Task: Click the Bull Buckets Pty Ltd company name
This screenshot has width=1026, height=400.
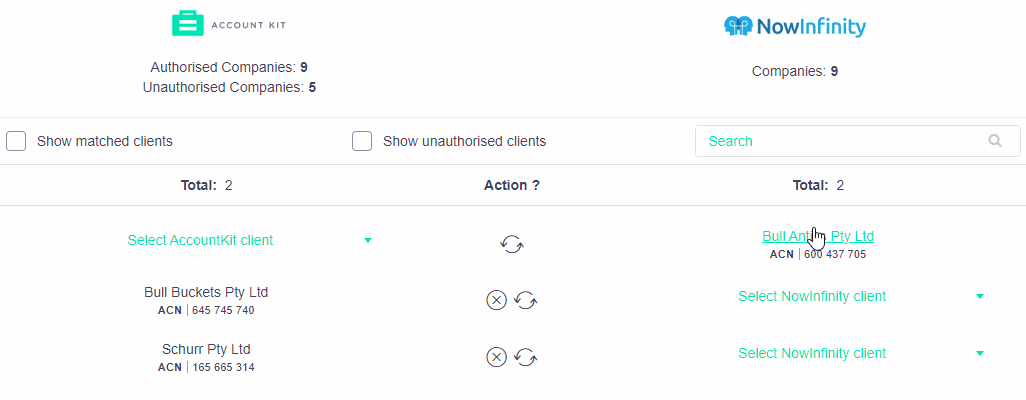Action: pyautogui.click(x=206, y=292)
